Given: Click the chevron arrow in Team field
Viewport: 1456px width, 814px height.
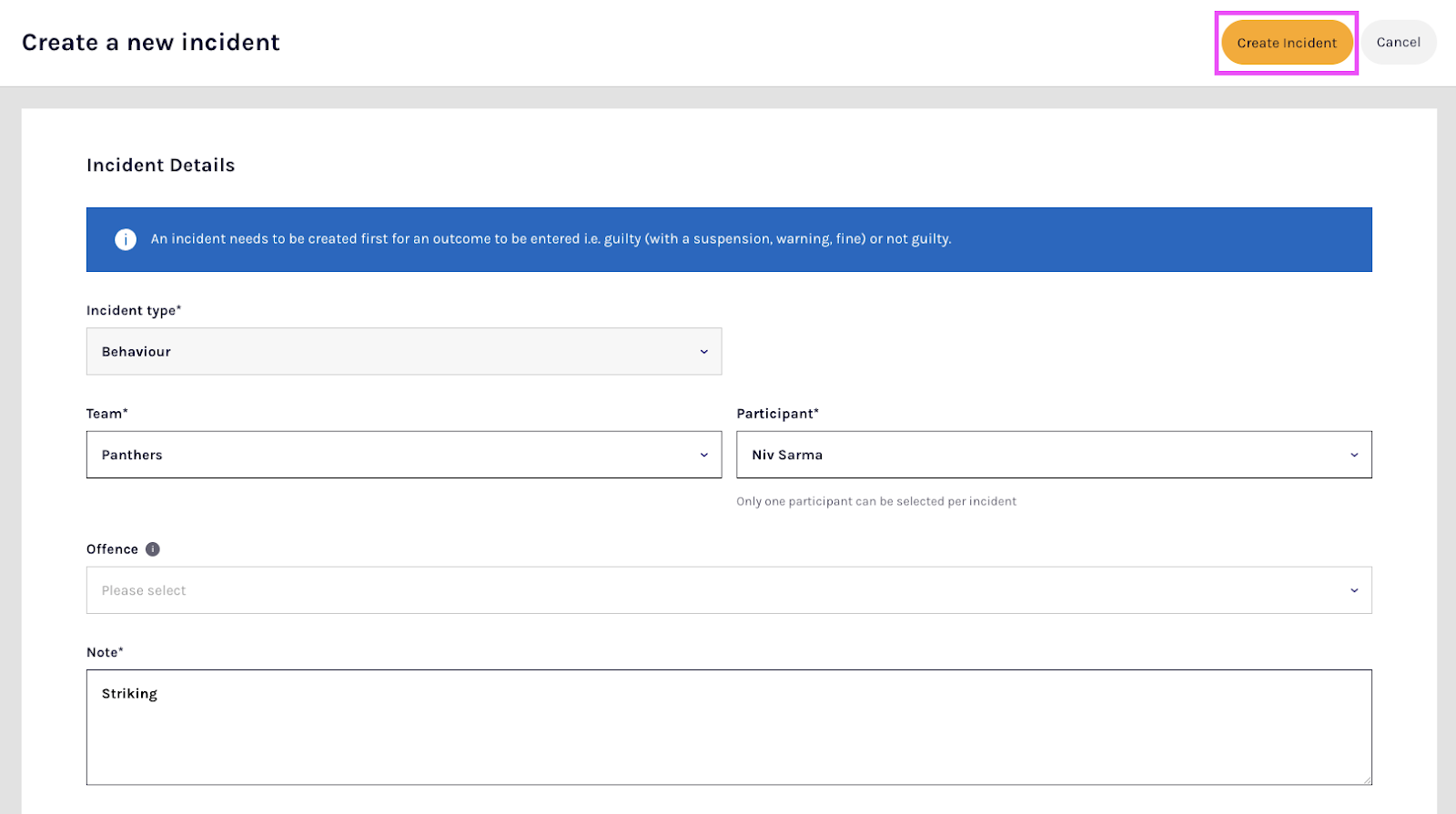Looking at the screenshot, I should (x=703, y=455).
